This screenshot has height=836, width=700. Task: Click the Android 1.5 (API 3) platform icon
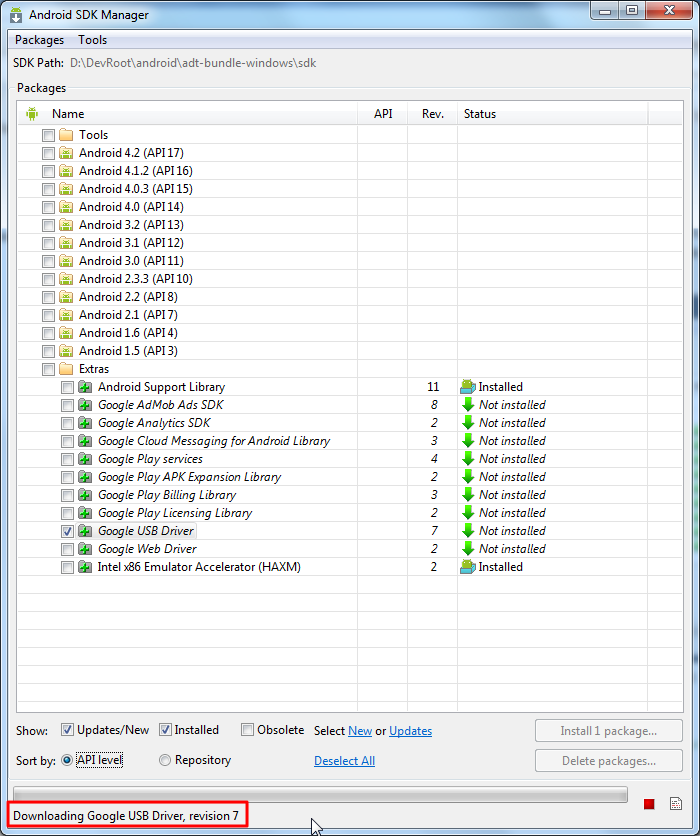66,351
